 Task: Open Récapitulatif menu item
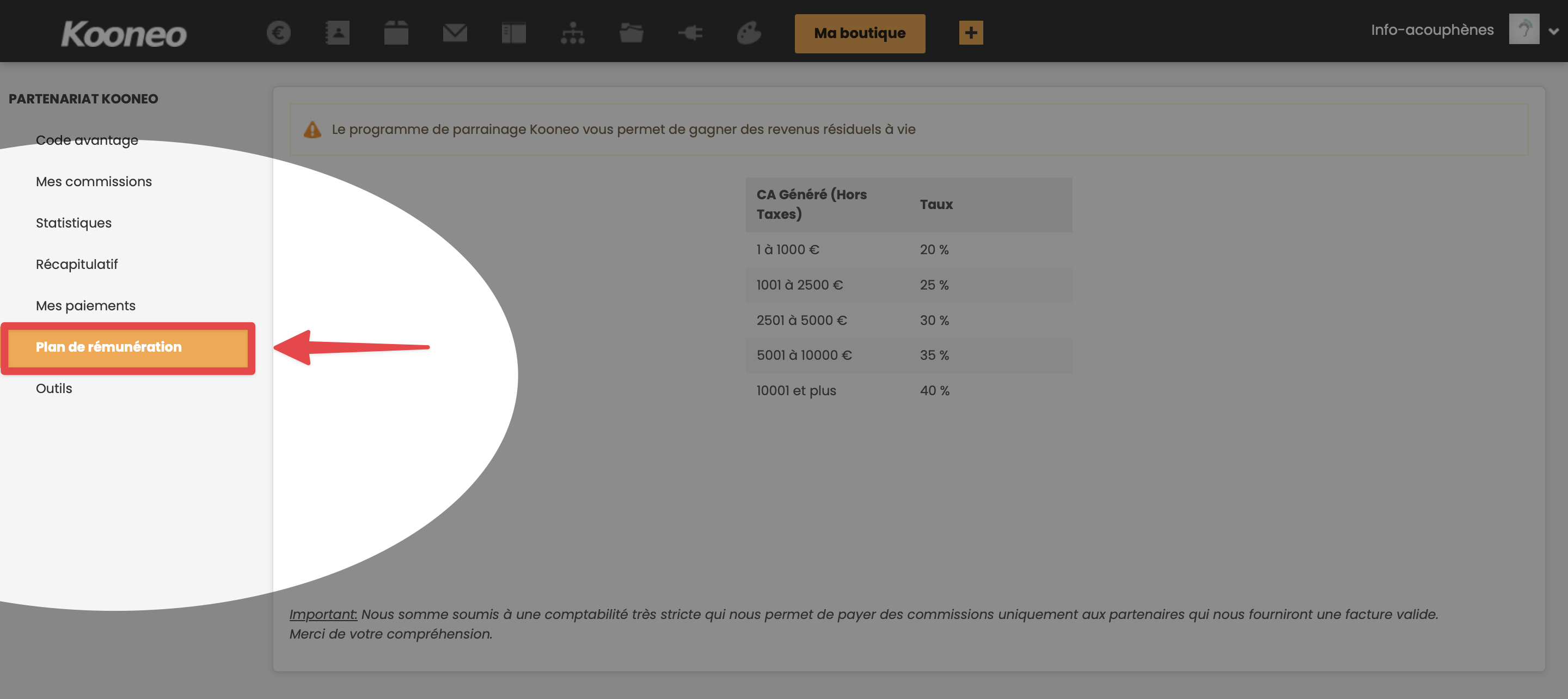coord(77,264)
